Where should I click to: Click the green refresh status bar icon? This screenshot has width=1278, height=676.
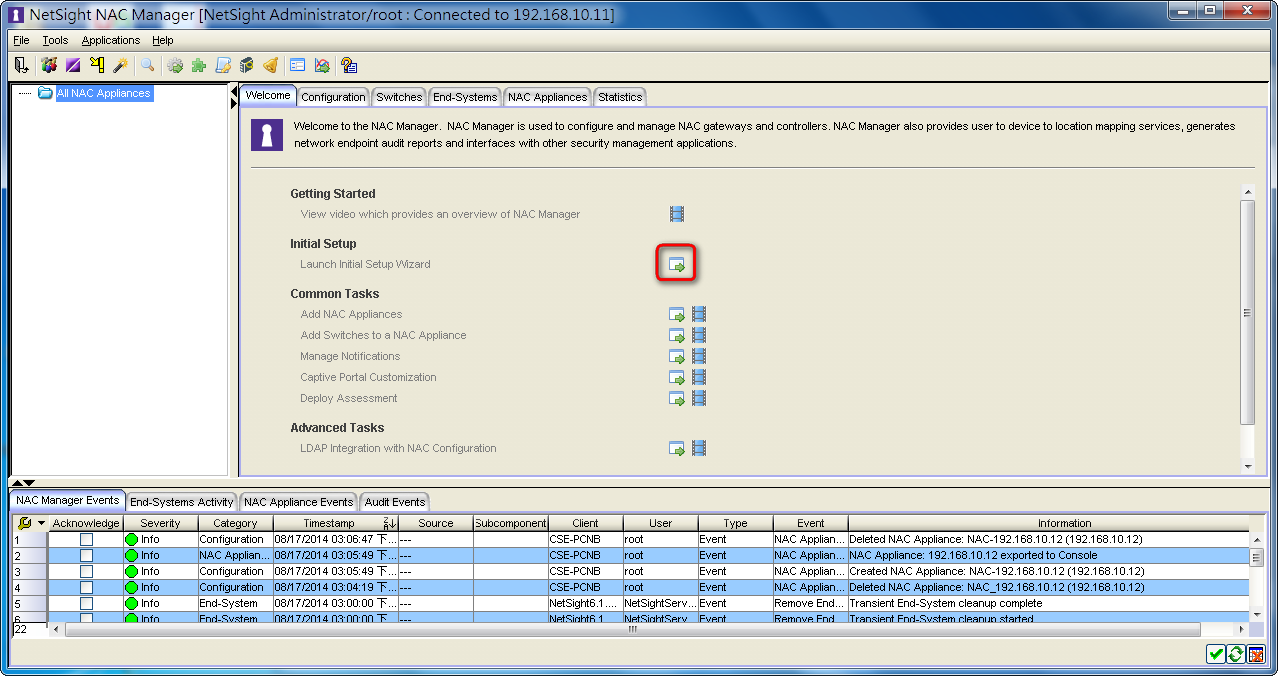(1236, 654)
